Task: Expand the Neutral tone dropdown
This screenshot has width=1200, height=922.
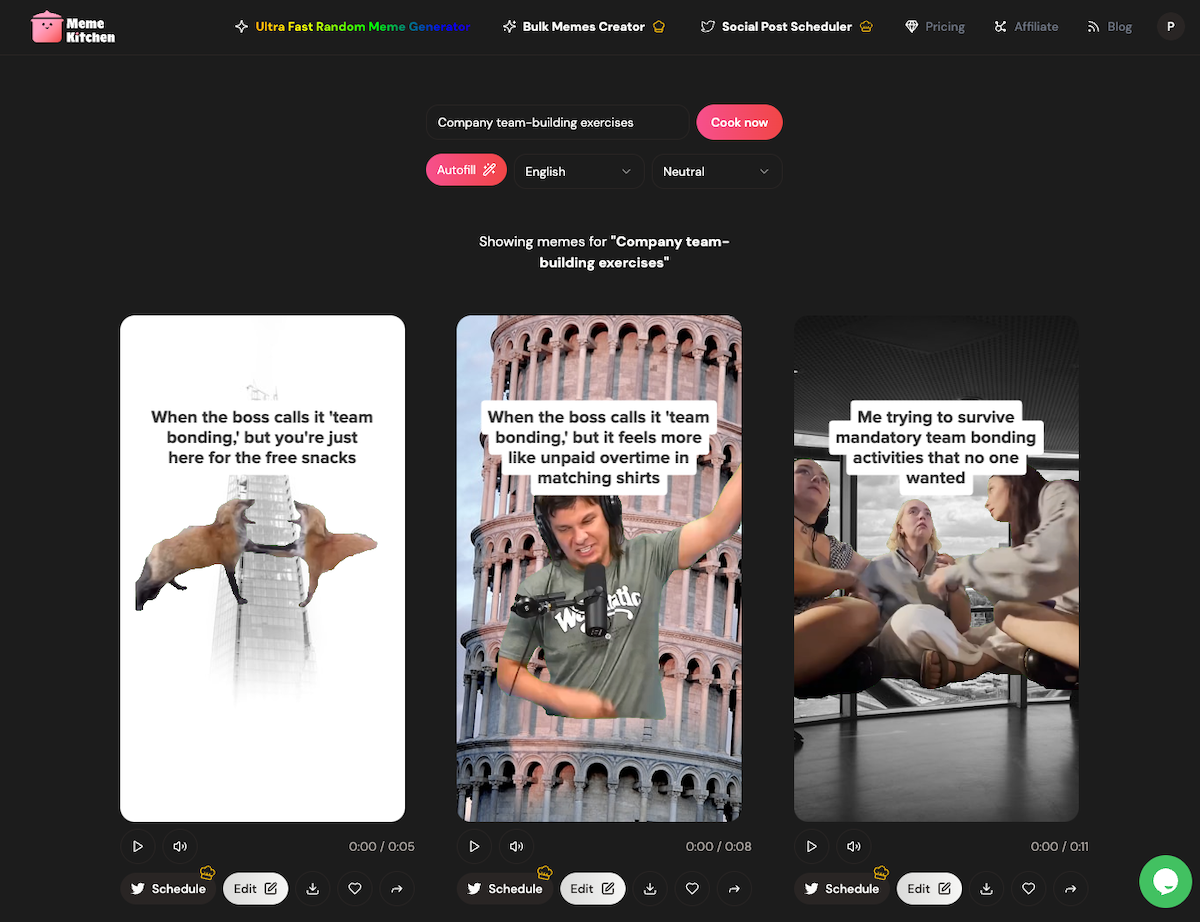Action: 716,171
